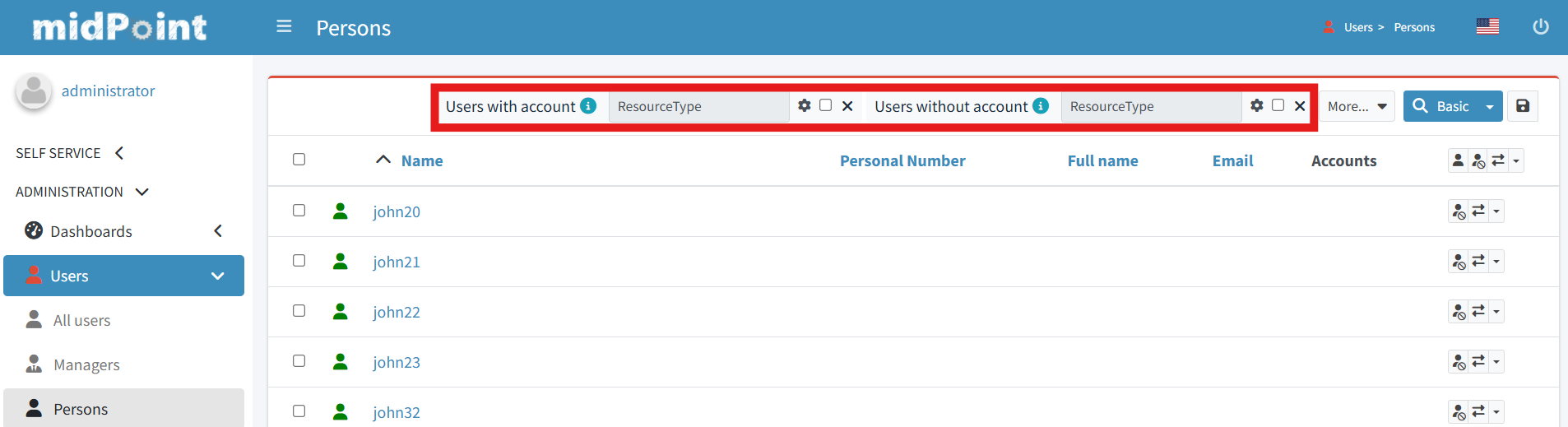1568x427 pixels.
Task: Collapse the ADMINISTRATION sidebar section
Action: tap(141, 192)
